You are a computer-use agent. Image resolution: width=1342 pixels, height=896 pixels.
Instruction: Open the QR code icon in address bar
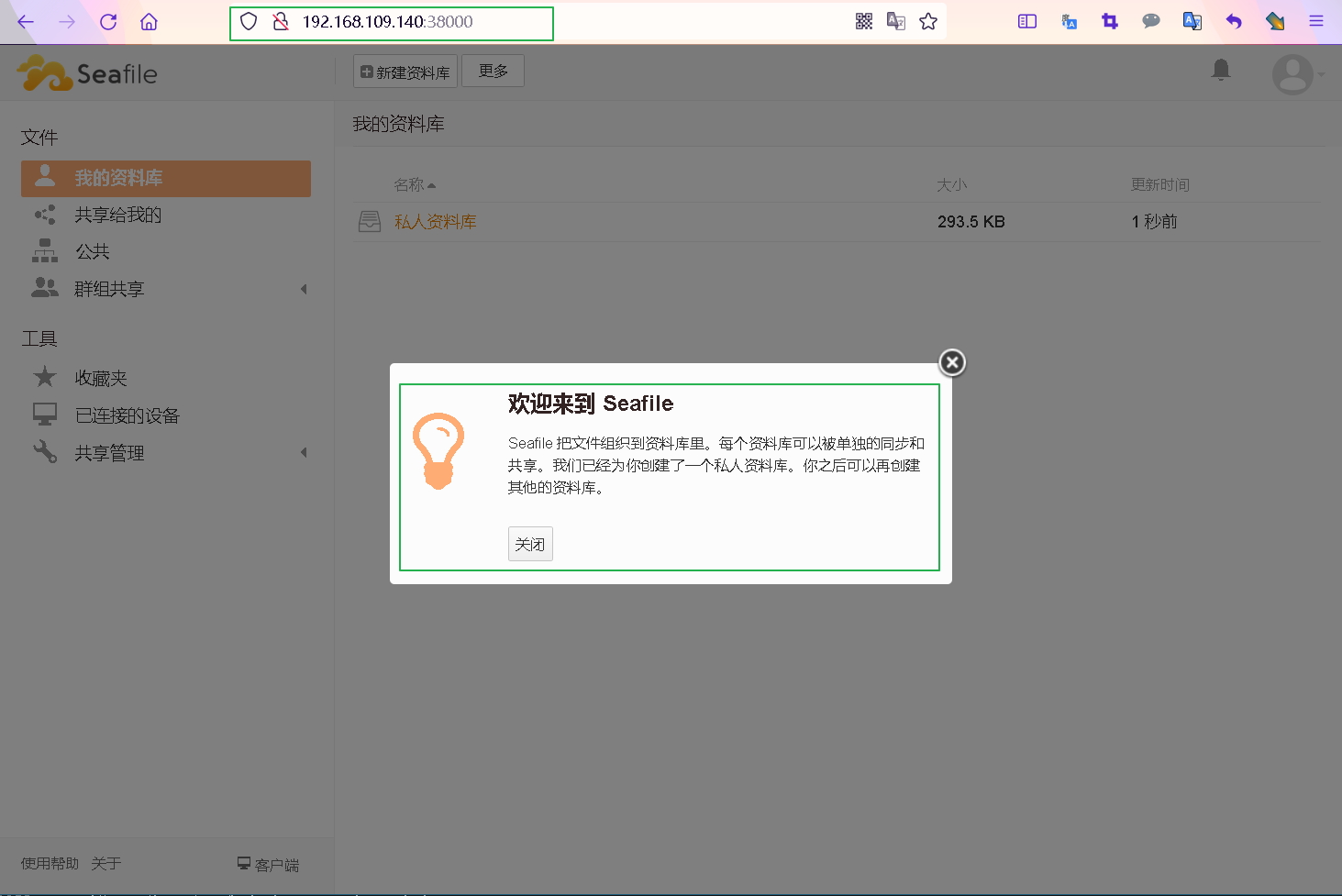coord(864,21)
